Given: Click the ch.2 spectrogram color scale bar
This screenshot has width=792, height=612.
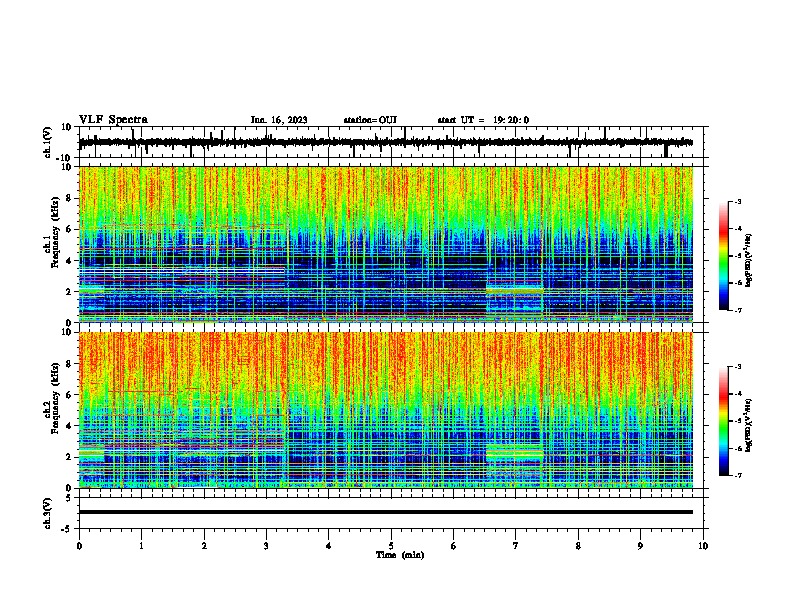Looking at the screenshot, I should (723, 421).
